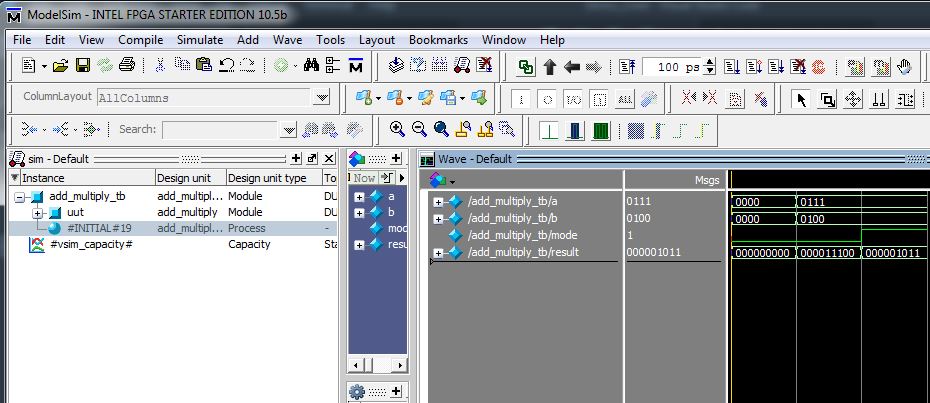Print with the printer toolbar icon

click(127, 65)
